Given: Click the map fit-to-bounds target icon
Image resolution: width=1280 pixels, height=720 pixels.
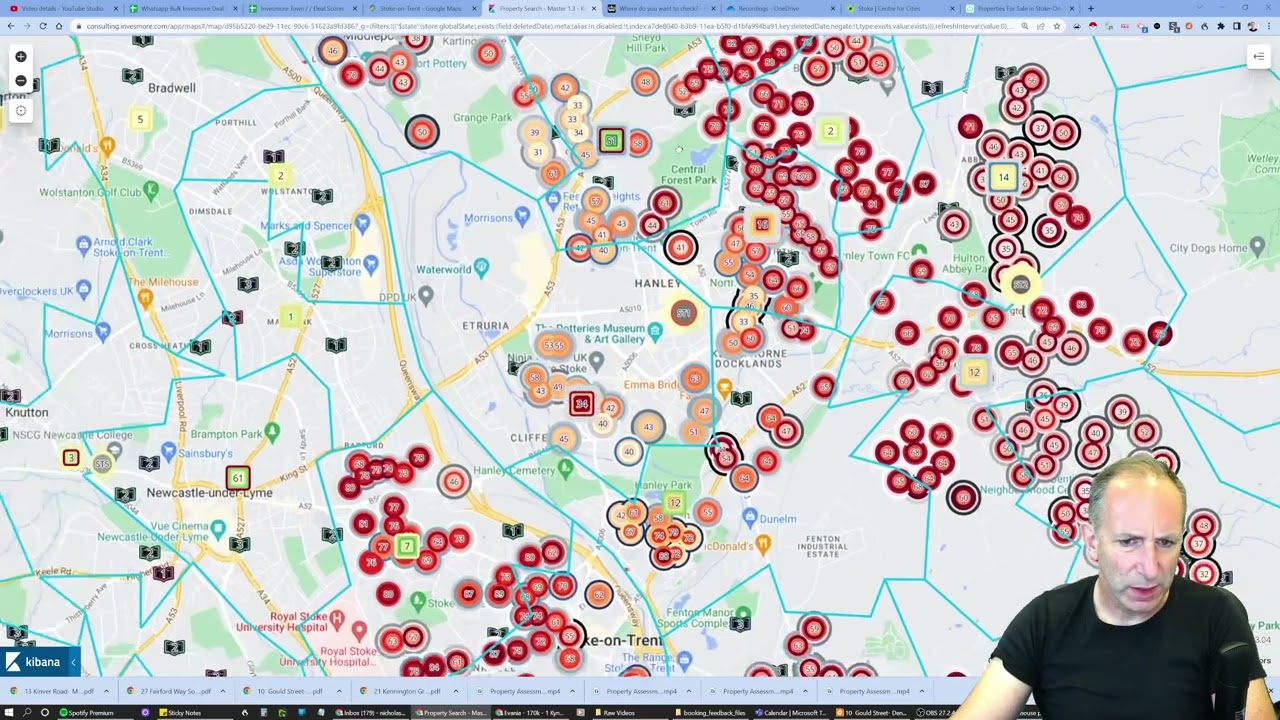Looking at the screenshot, I should (21, 111).
